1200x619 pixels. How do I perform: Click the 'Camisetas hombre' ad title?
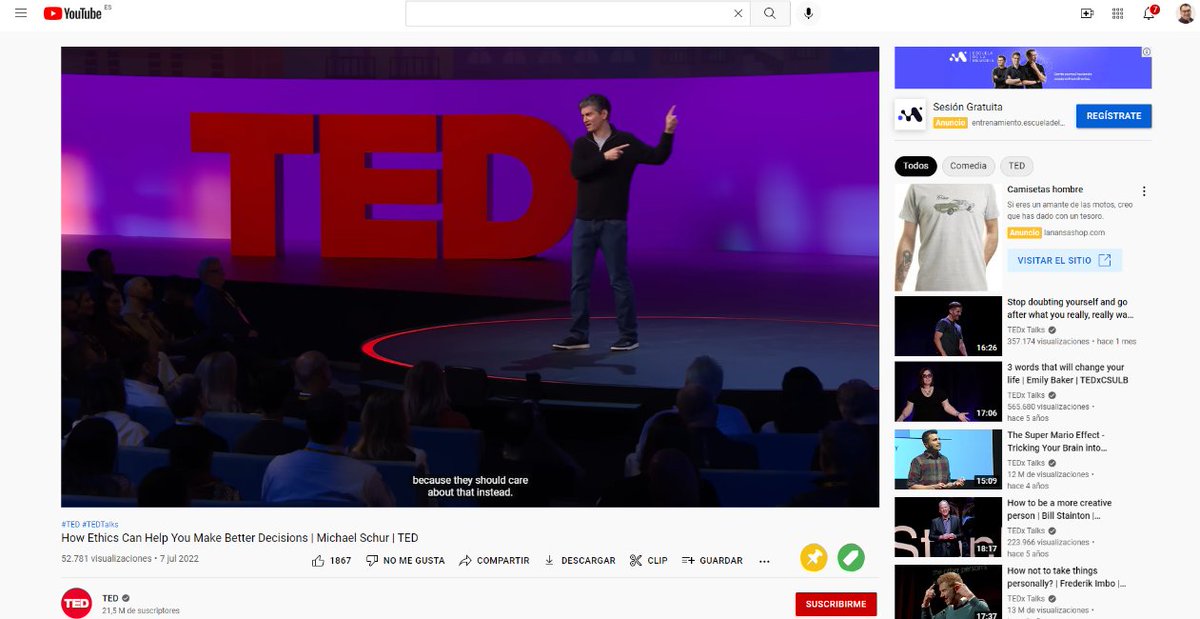tap(1045, 189)
